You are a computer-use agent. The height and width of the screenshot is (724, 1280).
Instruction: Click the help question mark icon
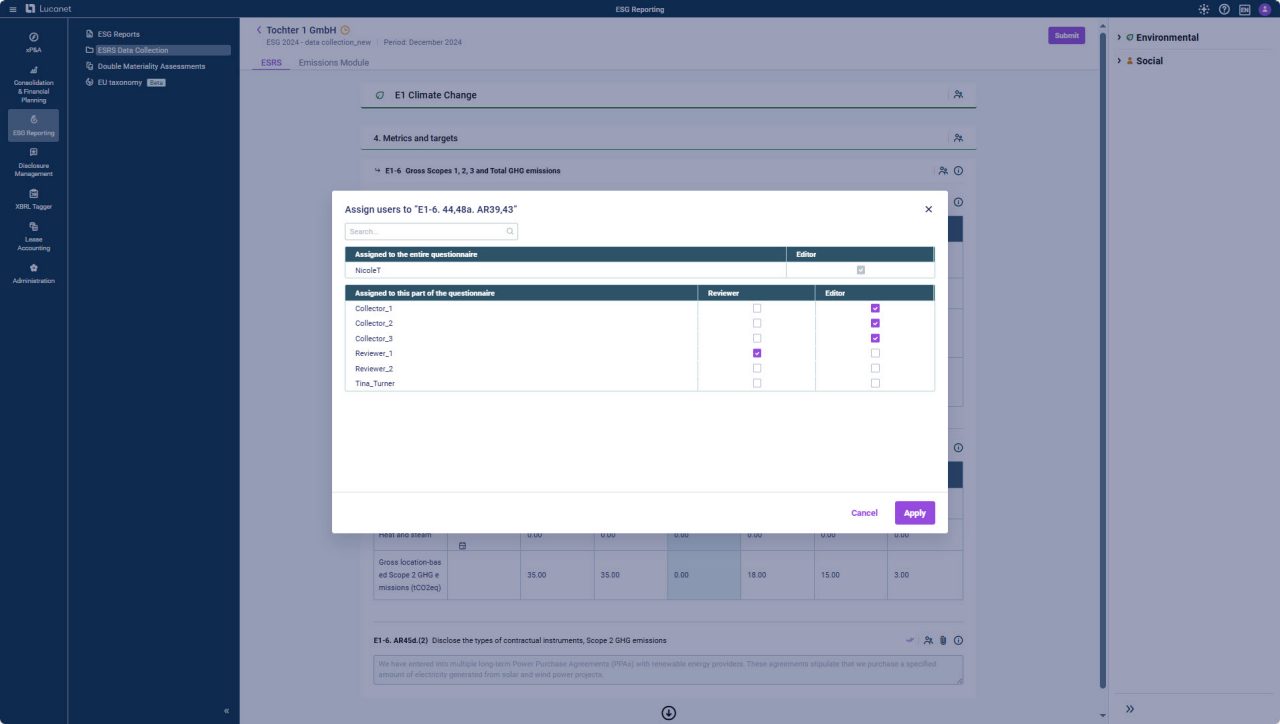[x=1224, y=9]
